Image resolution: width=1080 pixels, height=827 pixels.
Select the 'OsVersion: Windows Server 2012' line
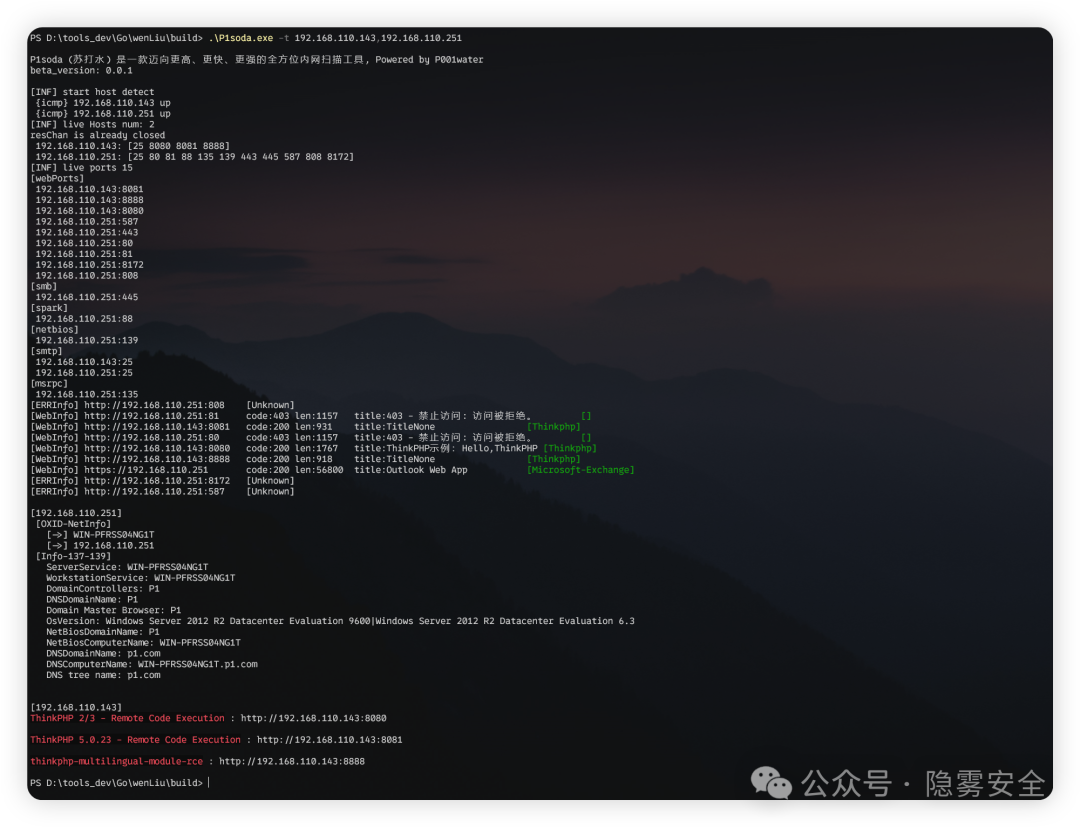pyautogui.click(x=340, y=621)
